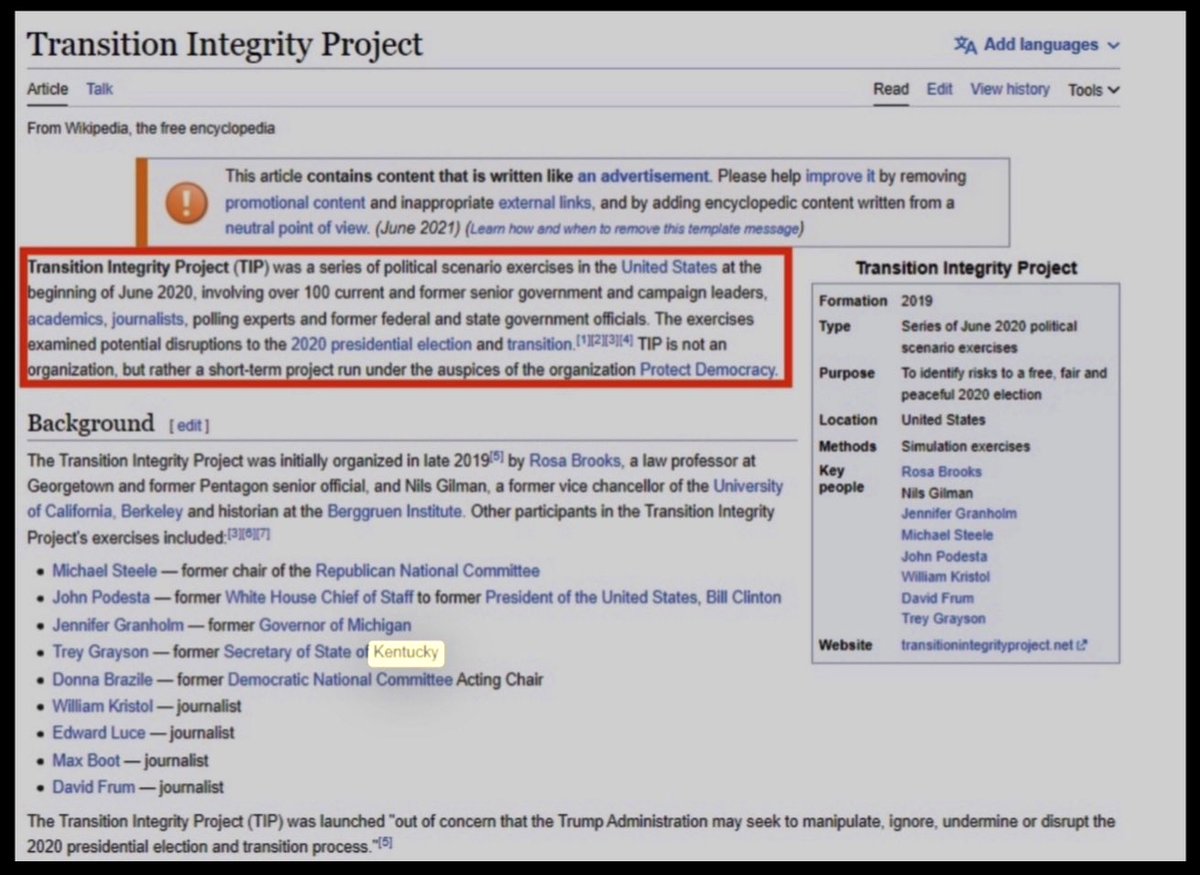Edit the Background section
Screen dimensions: 1200x875
[189, 425]
